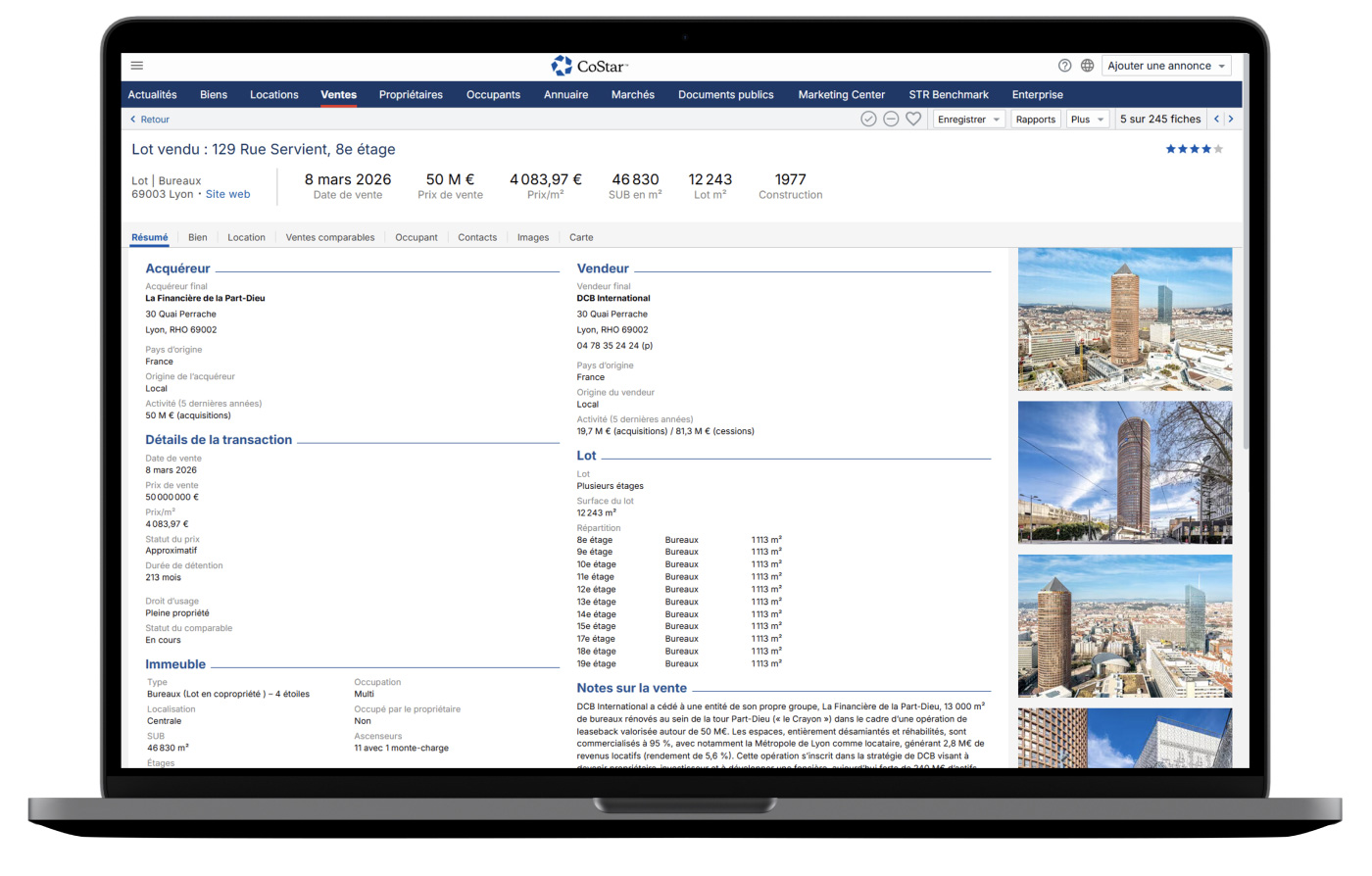The width and height of the screenshot is (1372, 876).
Task: Open the help question mark icon
Action: point(1065,66)
